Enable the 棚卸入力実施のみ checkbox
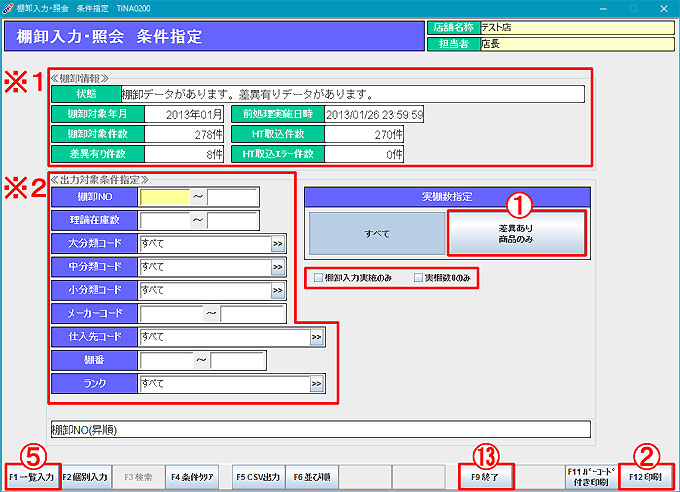 pyautogui.click(x=318, y=276)
